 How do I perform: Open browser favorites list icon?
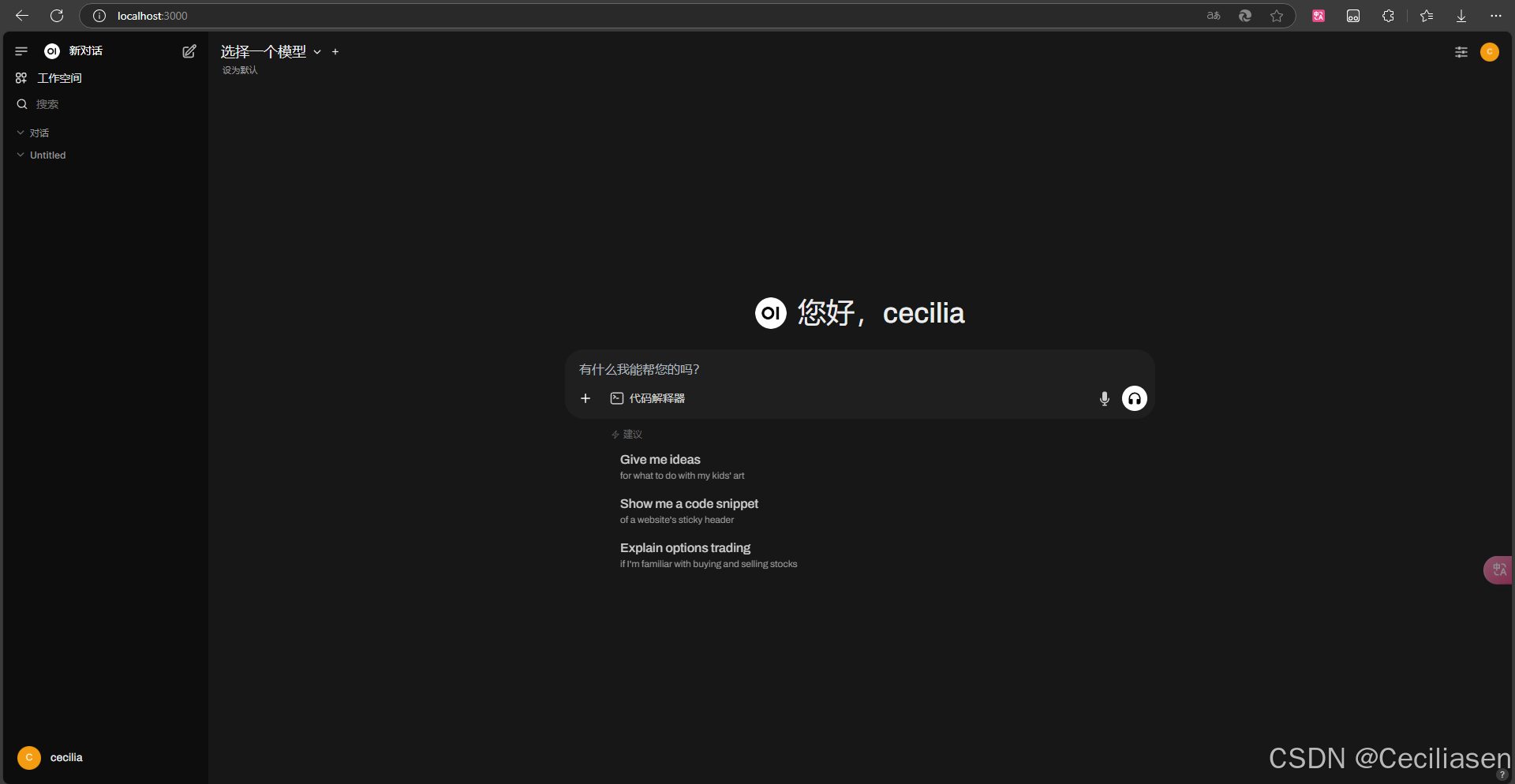pos(1427,16)
